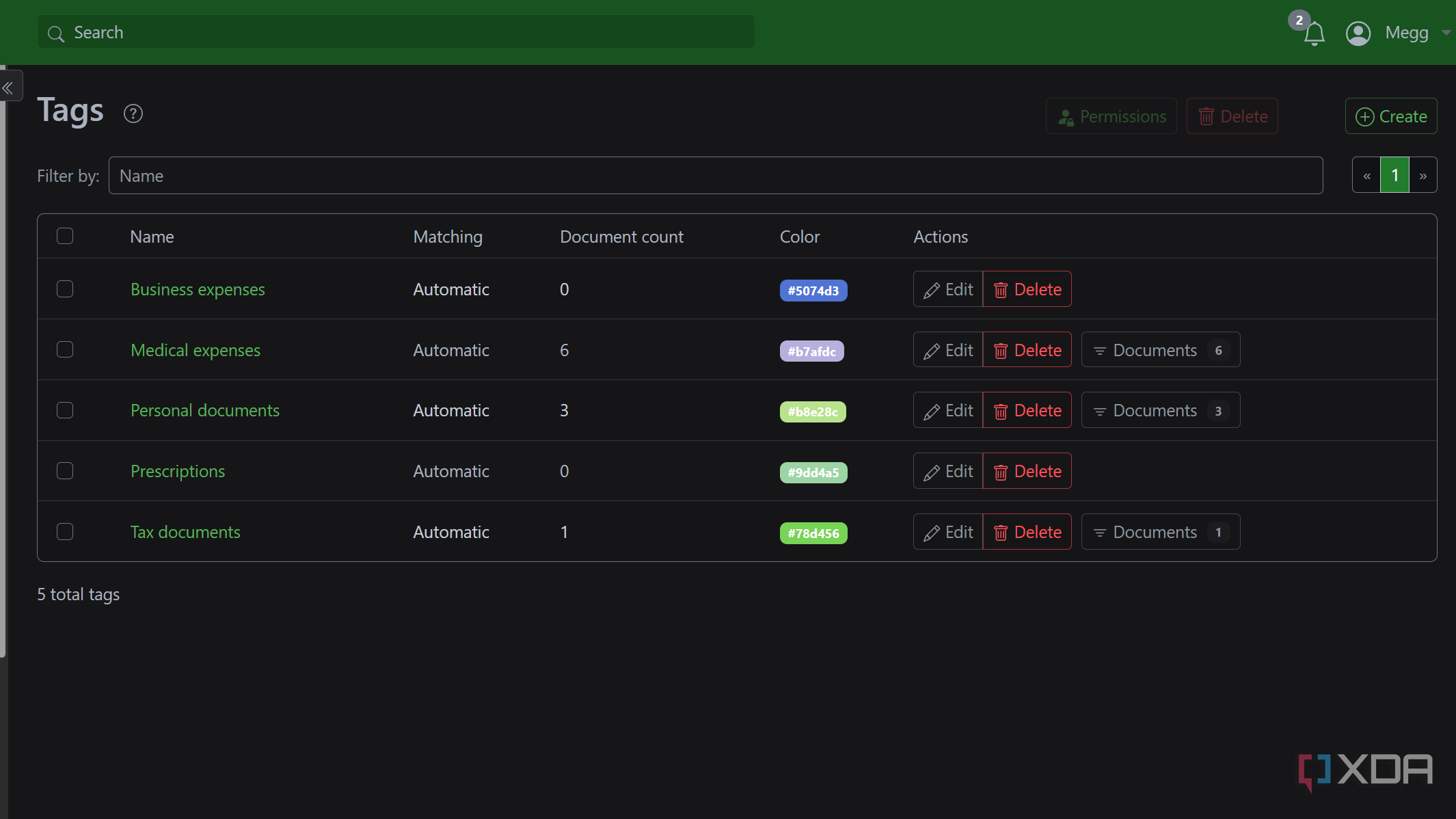Click the #5074d3 blue color badge
Viewport: 1456px width, 819px height.
(813, 291)
